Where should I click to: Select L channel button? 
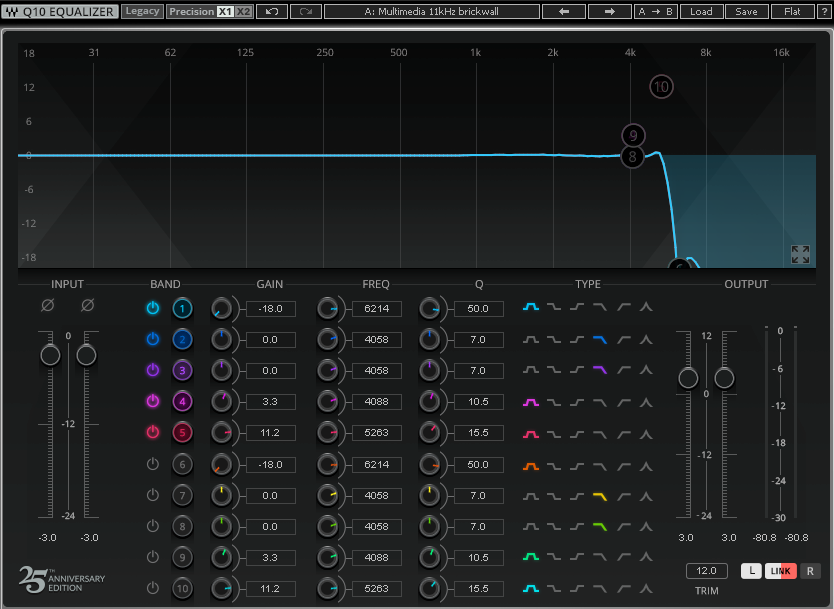tap(752, 571)
